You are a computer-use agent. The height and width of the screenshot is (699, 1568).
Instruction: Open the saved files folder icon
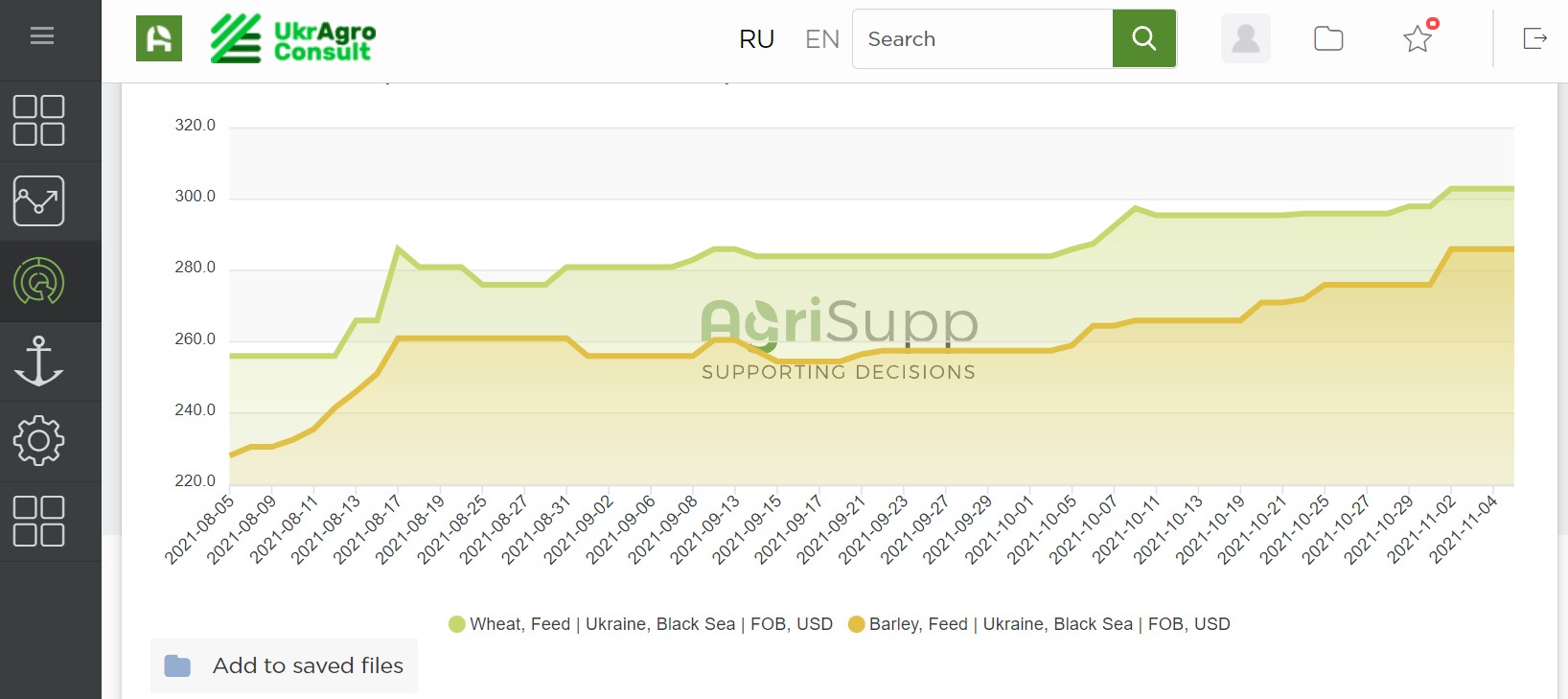(1327, 38)
